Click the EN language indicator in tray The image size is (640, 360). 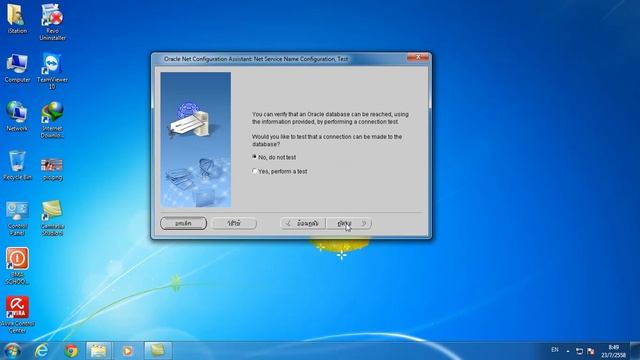tap(555, 350)
